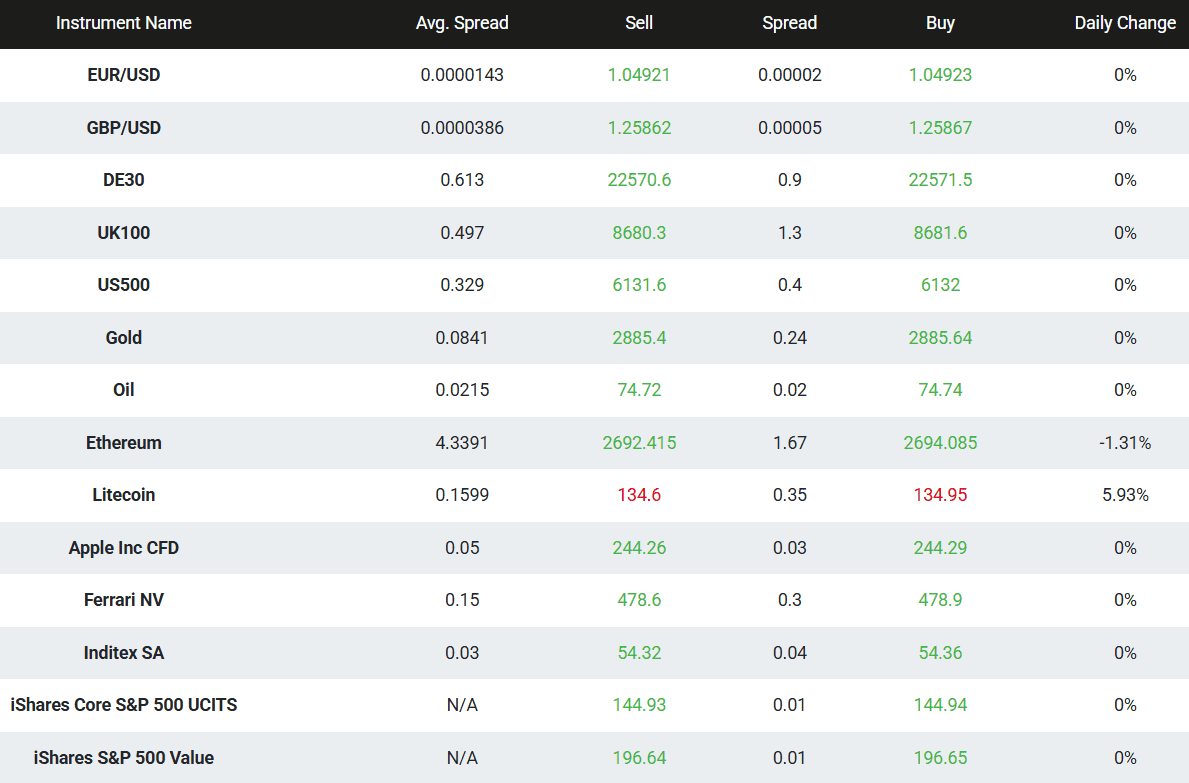This screenshot has height=783, width=1189.
Task: Select the Ferrari NV instrument name
Action: (x=124, y=600)
